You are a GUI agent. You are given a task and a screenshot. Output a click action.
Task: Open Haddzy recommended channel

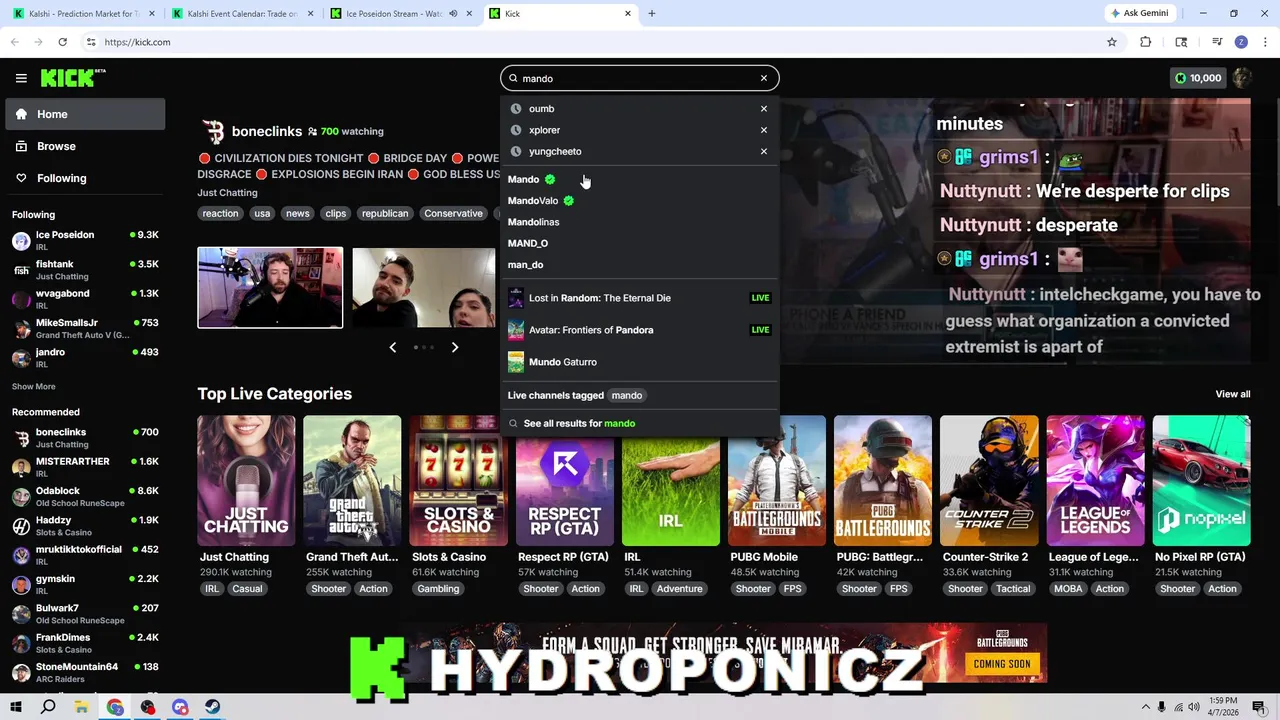[86, 525]
